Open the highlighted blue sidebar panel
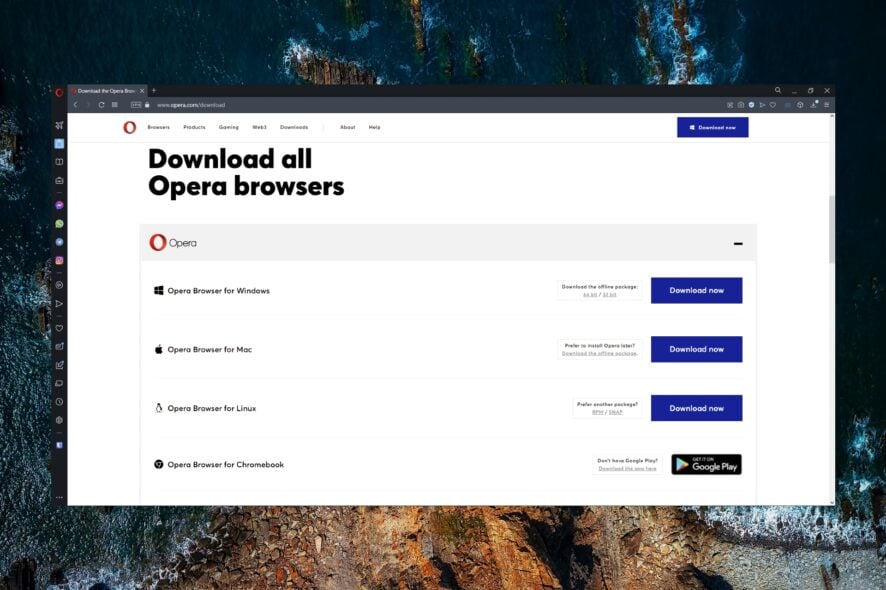Screen dimensions: 886x590 (x=59, y=144)
